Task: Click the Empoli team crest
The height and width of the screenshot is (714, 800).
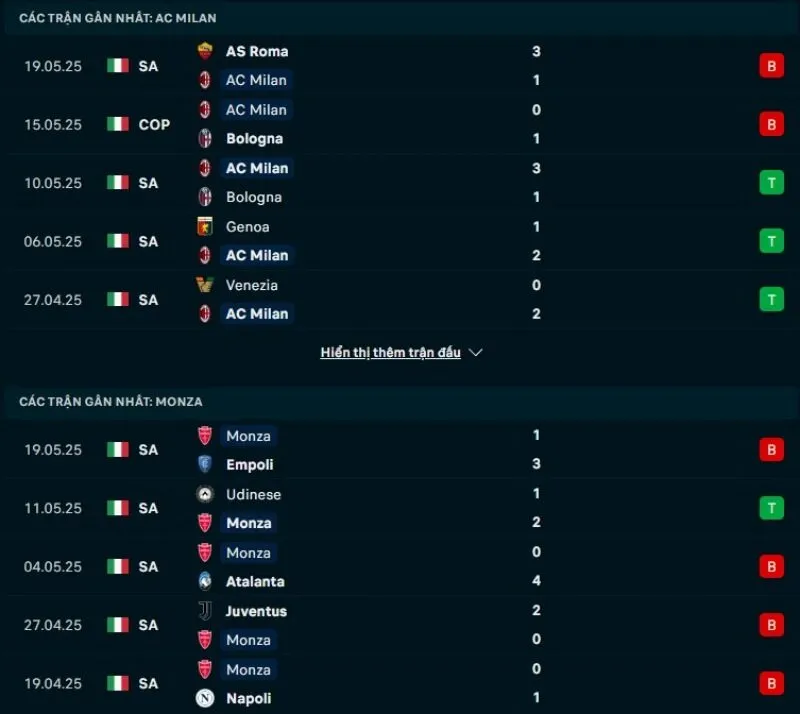Action: click(x=206, y=465)
